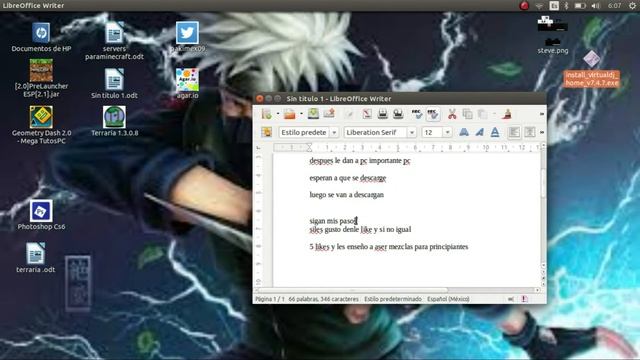Click the line starting '5 likes y les enseño'
The width and height of the screenshot is (640, 360).
tap(389, 247)
